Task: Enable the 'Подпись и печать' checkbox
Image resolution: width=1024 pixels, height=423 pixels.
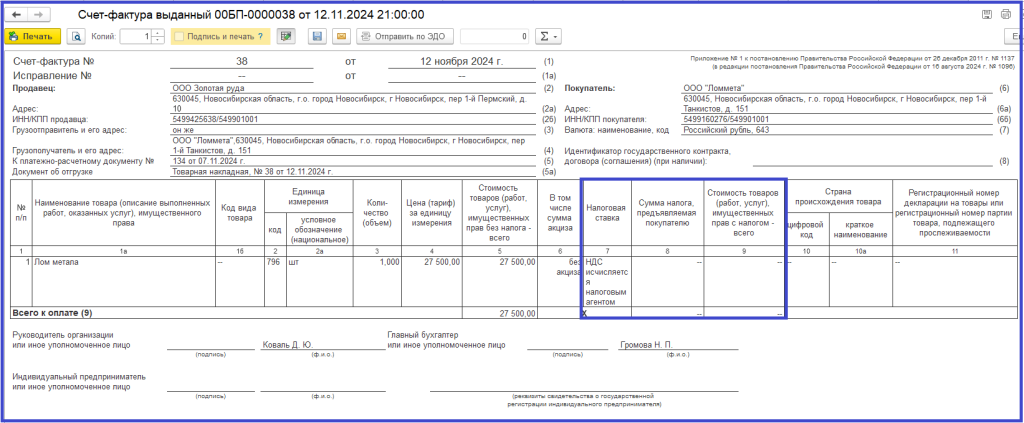Action: 180,37
